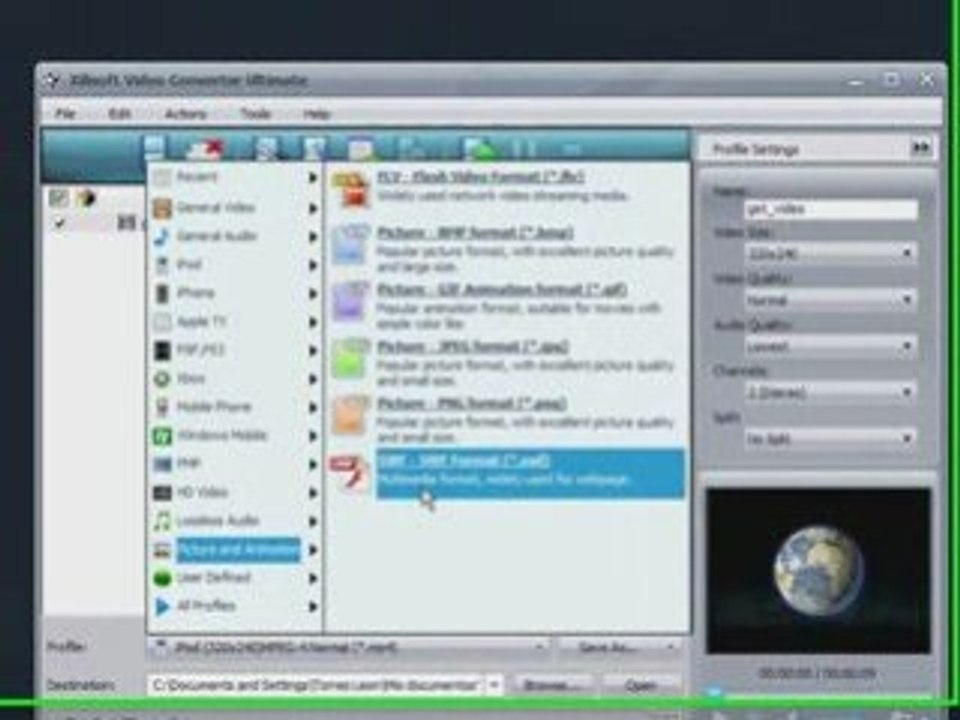This screenshot has width=960, height=720.
Task: Open the Audio Quality dropdown
Action: pyautogui.click(x=831, y=347)
